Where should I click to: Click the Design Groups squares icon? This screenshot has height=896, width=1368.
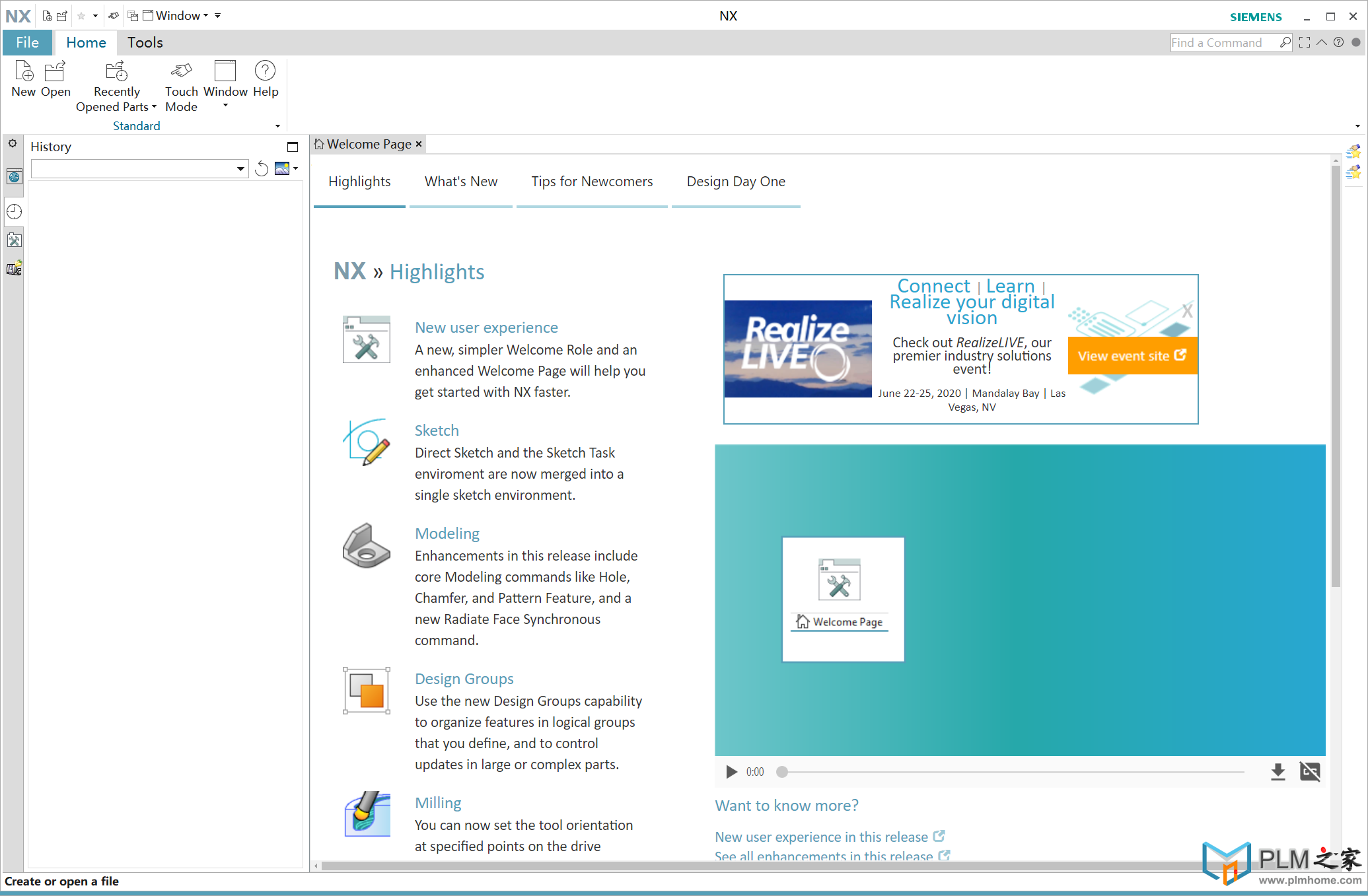(x=367, y=691)
